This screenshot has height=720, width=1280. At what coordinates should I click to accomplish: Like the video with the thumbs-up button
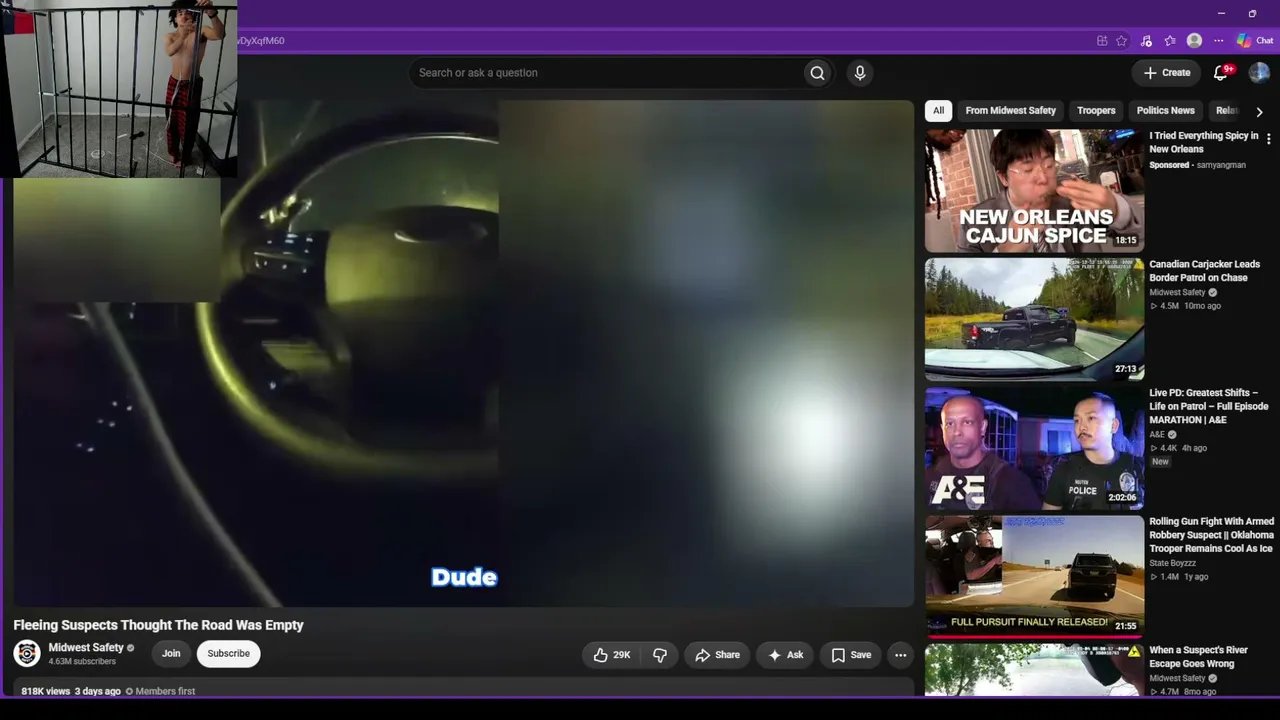click(612, 655)
